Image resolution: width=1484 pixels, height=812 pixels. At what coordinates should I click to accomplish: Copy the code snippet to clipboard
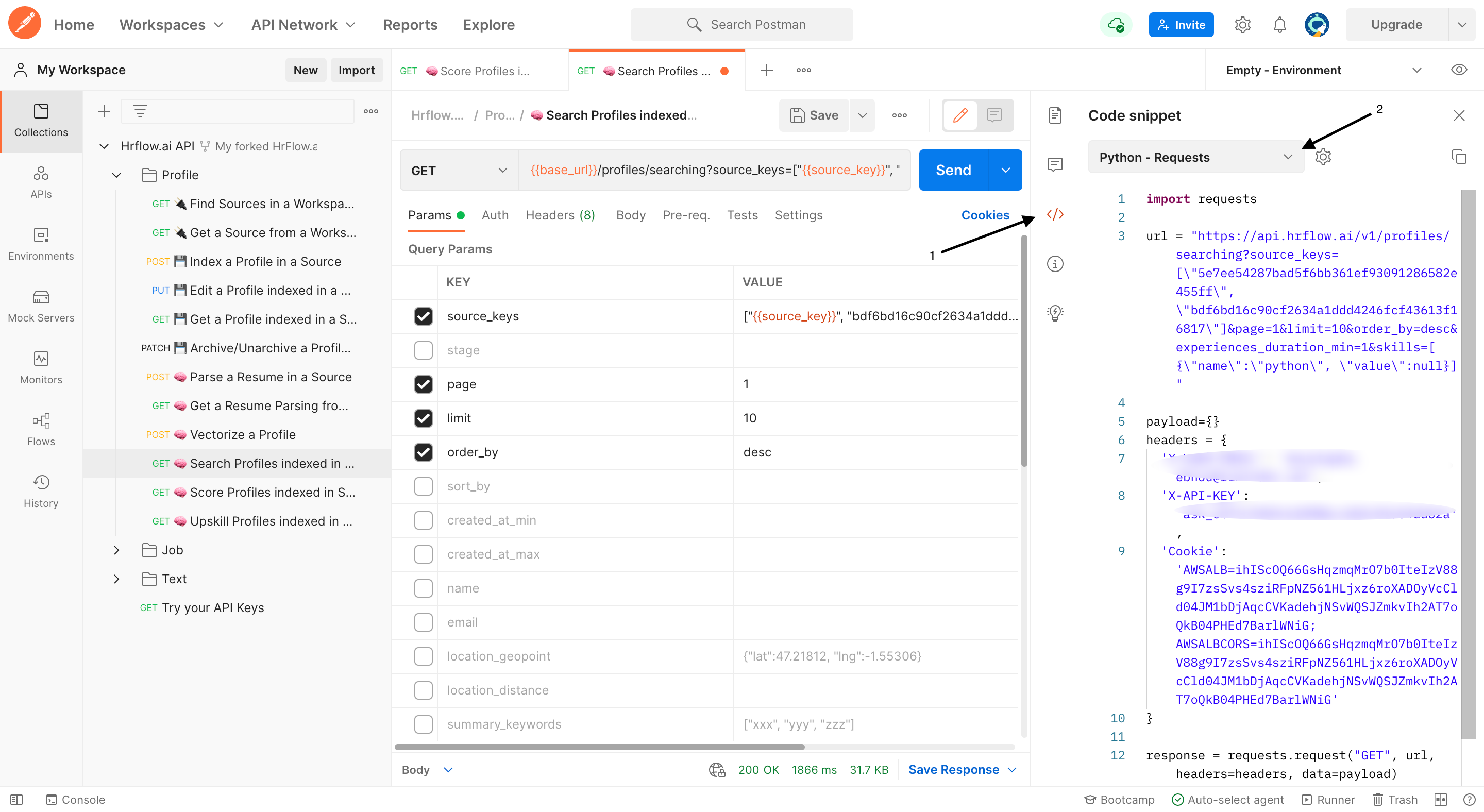point(1459,157)
